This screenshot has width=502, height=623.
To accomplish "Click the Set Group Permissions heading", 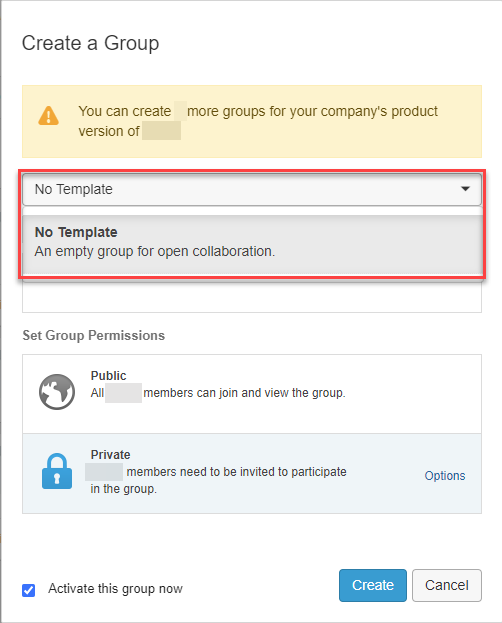I will [x=93, y=335].
